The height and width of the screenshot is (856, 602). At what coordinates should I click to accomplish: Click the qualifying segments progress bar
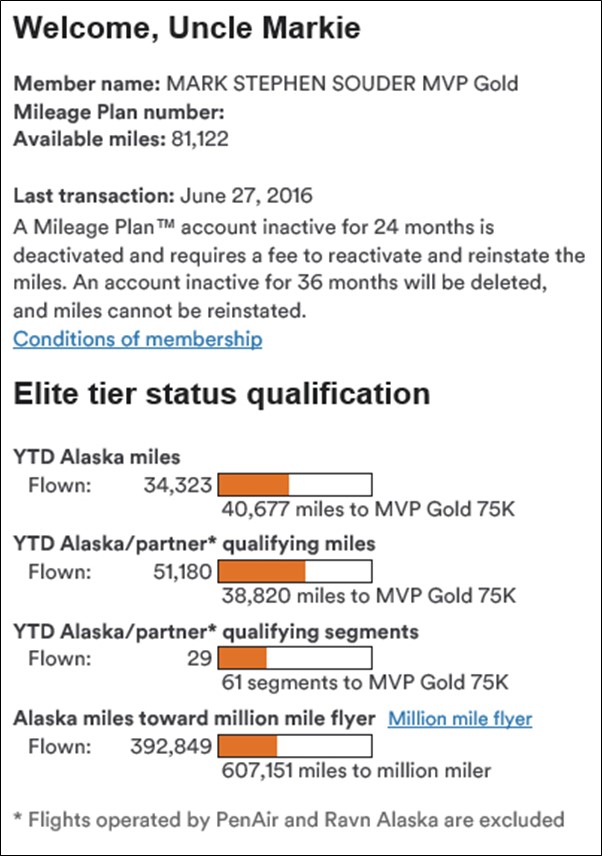coord(295,658)
